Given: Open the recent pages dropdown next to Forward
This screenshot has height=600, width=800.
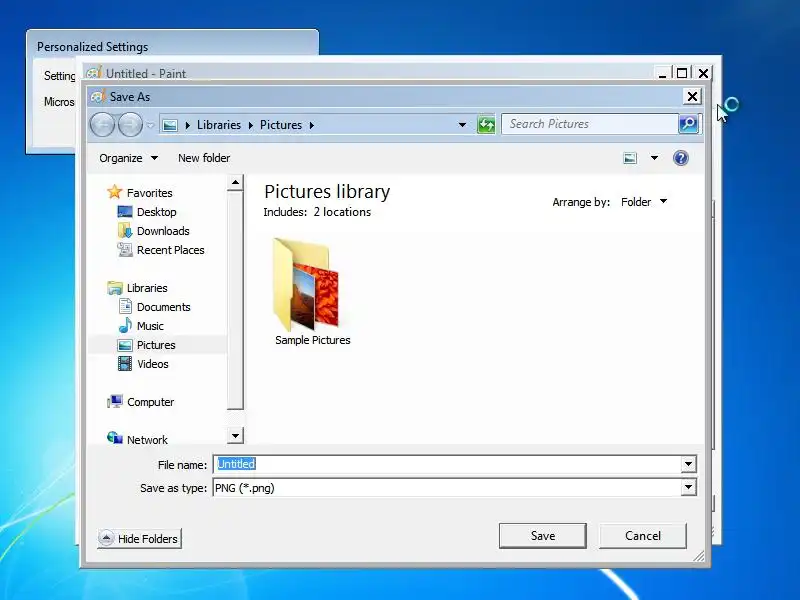Looking at the screenshot, I should [150, 125].
